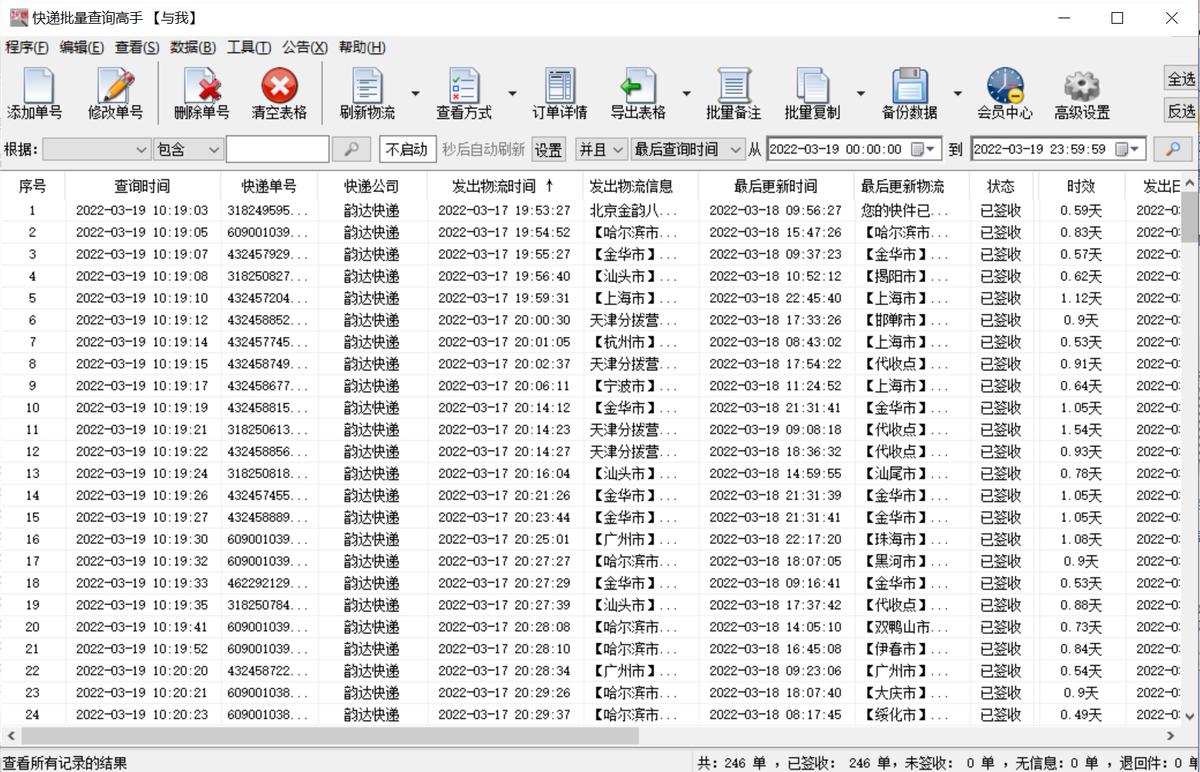Open 订单详情 order details
1200x772 pixels.
560,92
